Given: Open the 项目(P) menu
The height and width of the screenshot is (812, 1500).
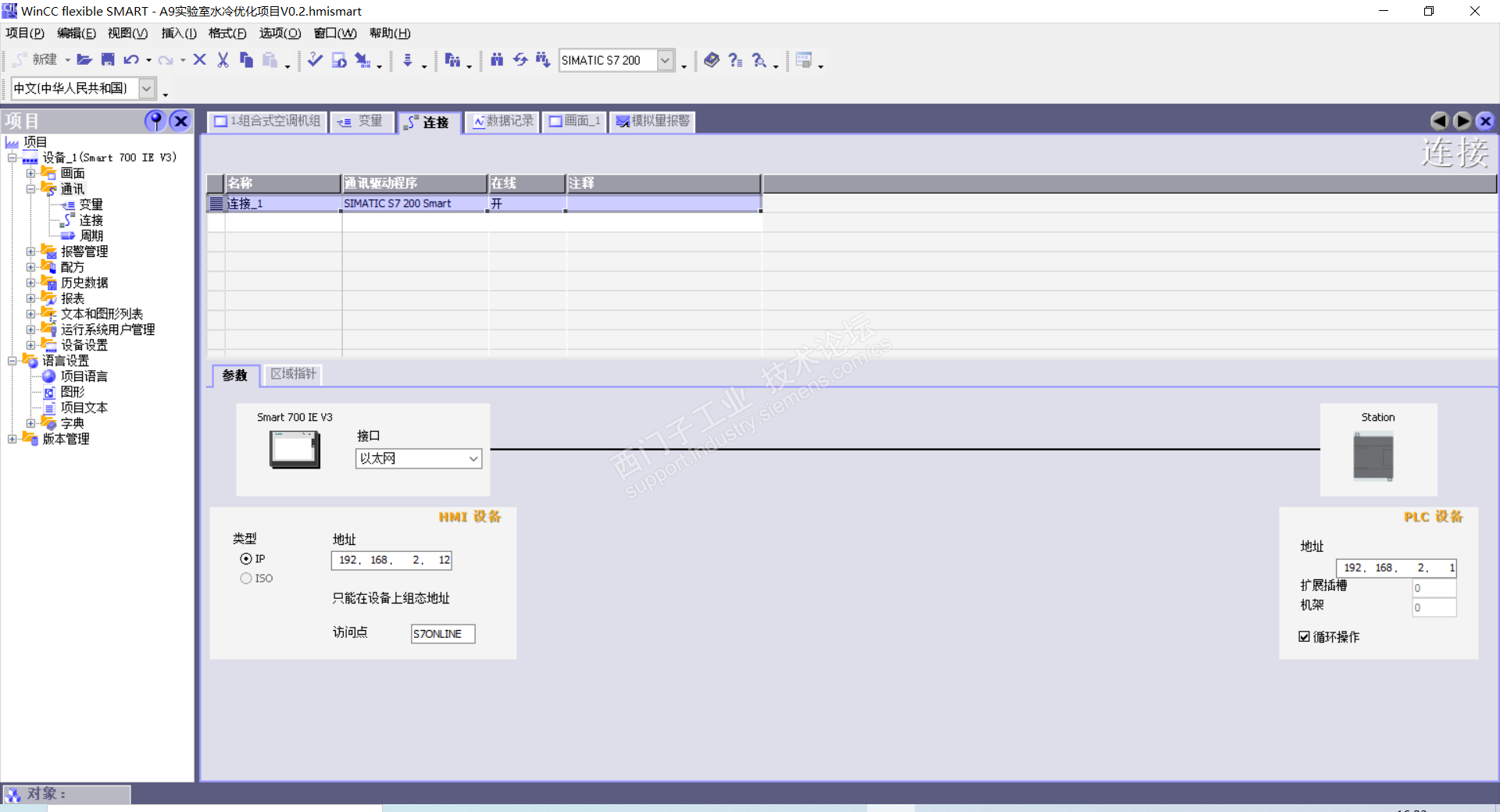Looking at the screenshot, I should 25,33.
